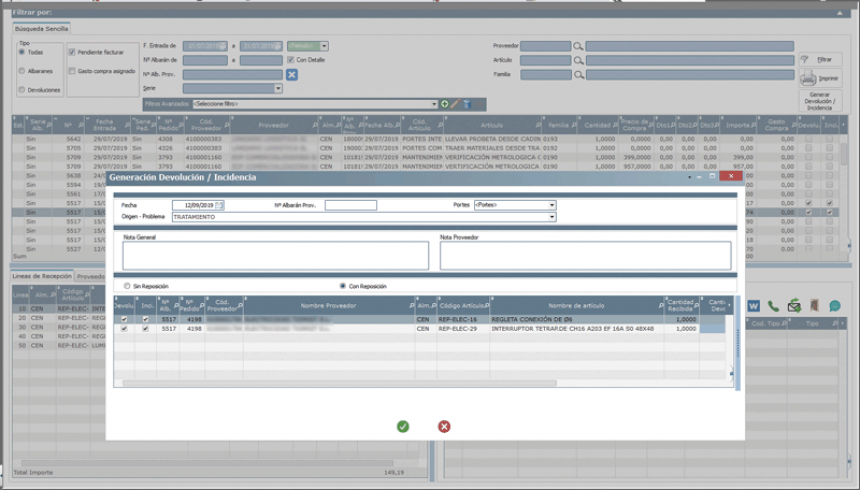Image resolution: width=860 pixels, height=490 pixels.
Task: Open the calendar picker beside Fecha
Action: click(220, 205)
